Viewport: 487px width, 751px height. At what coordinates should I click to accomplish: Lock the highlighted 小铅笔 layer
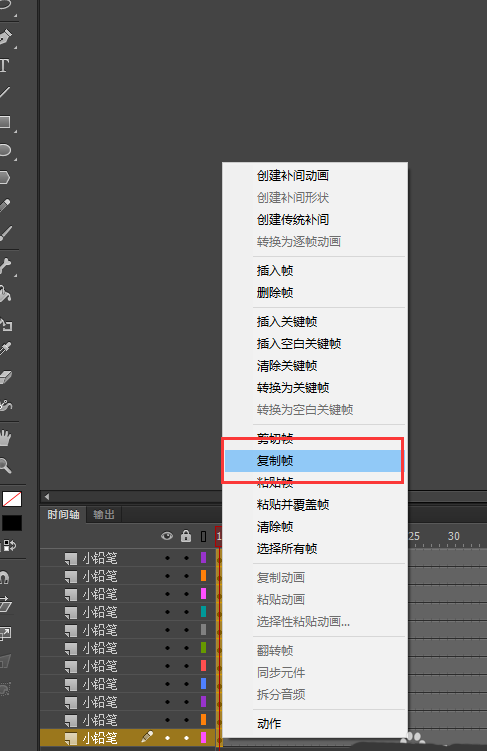186,738
